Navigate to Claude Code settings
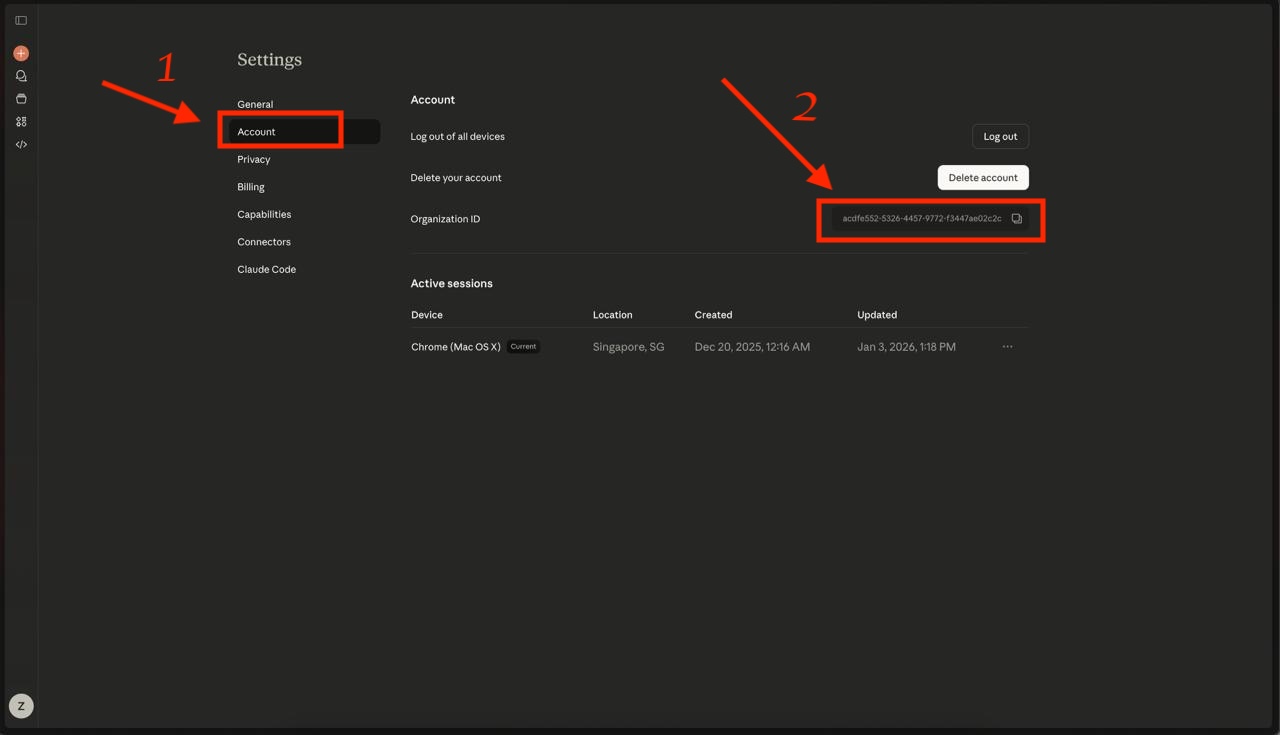This screenshot has width=1280, height=735. [266, 269]
